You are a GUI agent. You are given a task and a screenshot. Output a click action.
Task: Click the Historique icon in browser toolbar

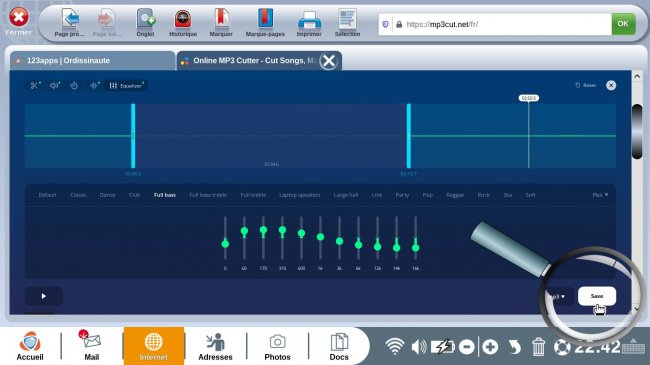(183, 24)
